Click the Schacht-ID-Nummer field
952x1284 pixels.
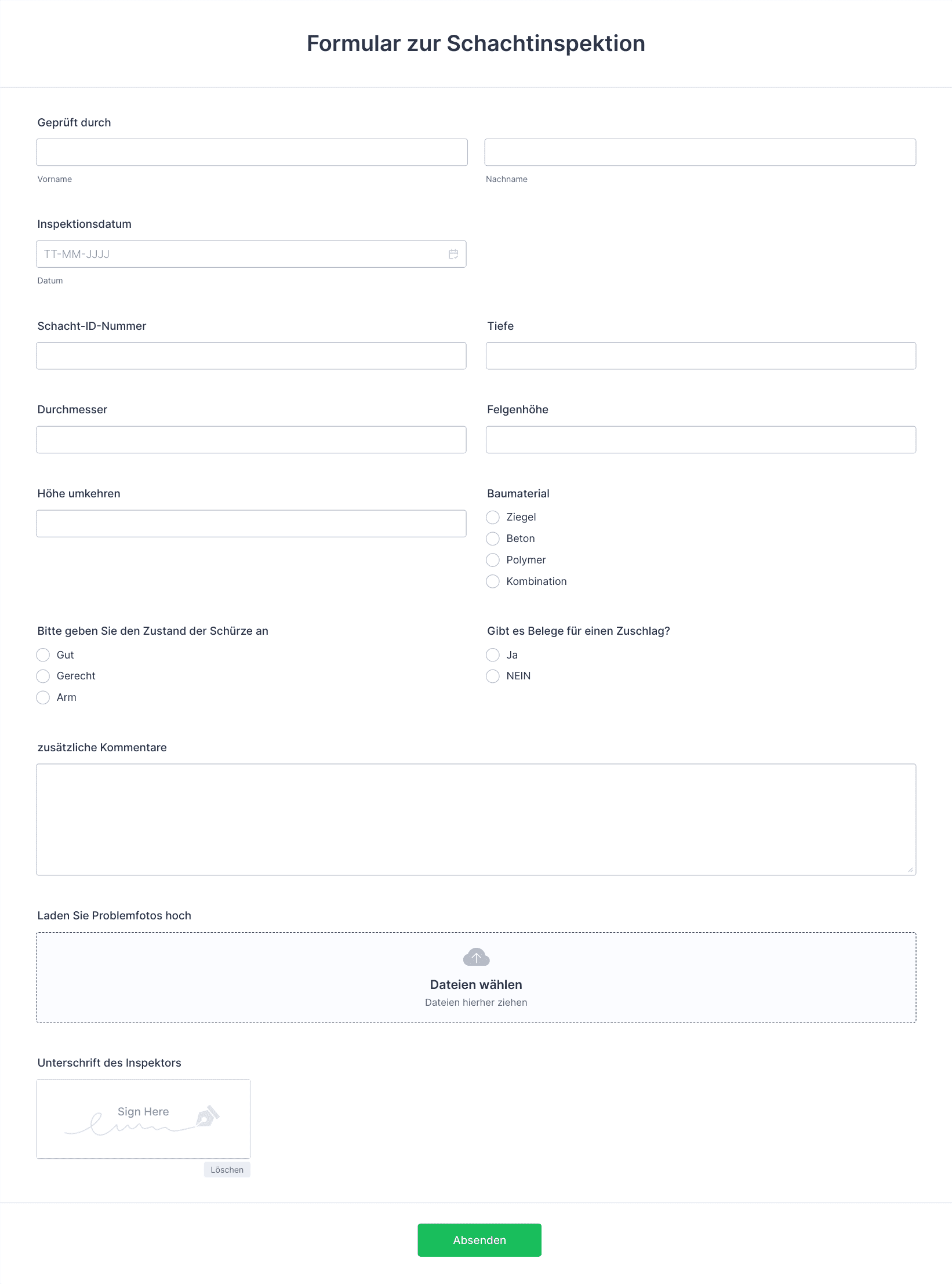click(251, 356)
